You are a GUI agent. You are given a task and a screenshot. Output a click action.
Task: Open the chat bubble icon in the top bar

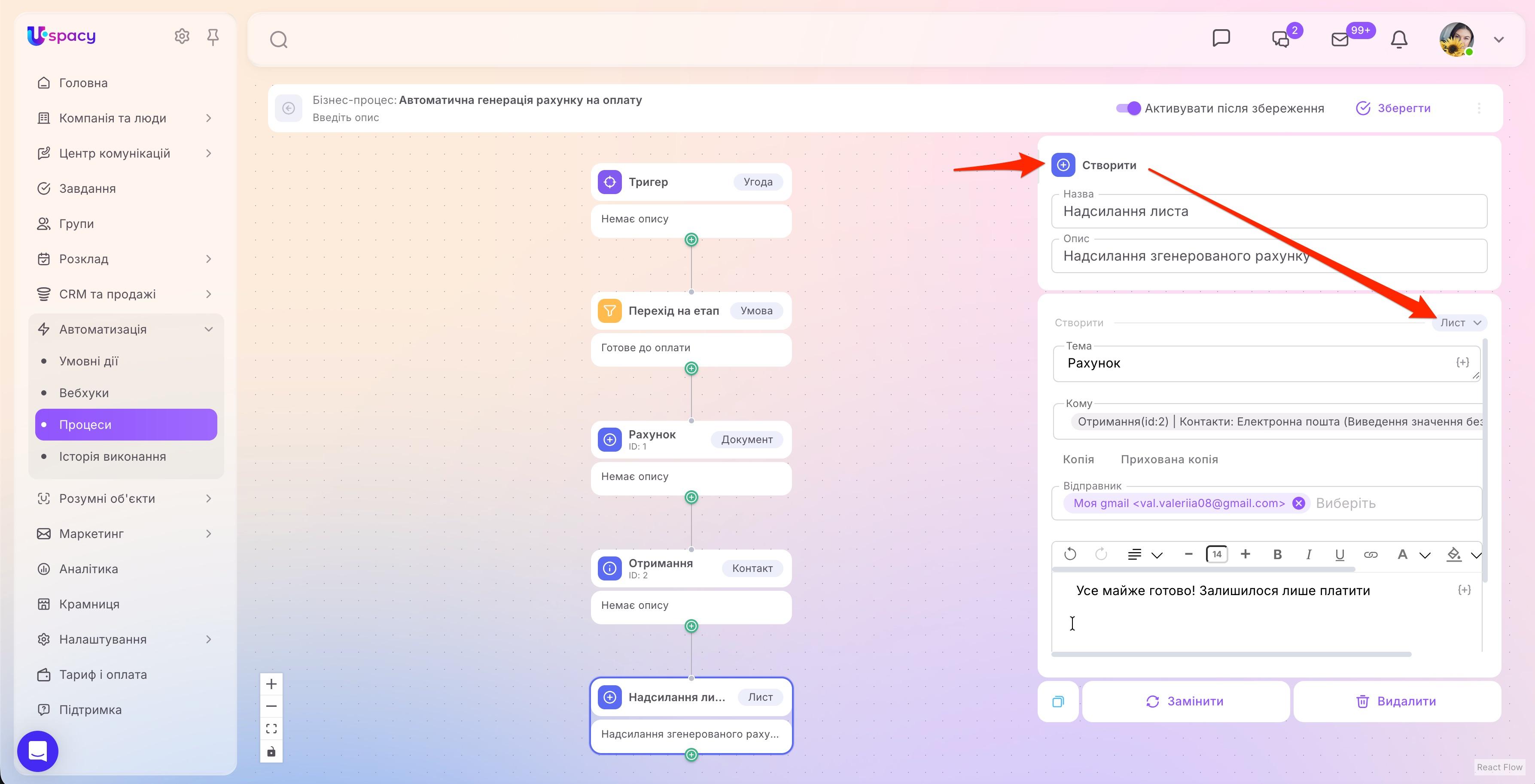pos(1221,38)
